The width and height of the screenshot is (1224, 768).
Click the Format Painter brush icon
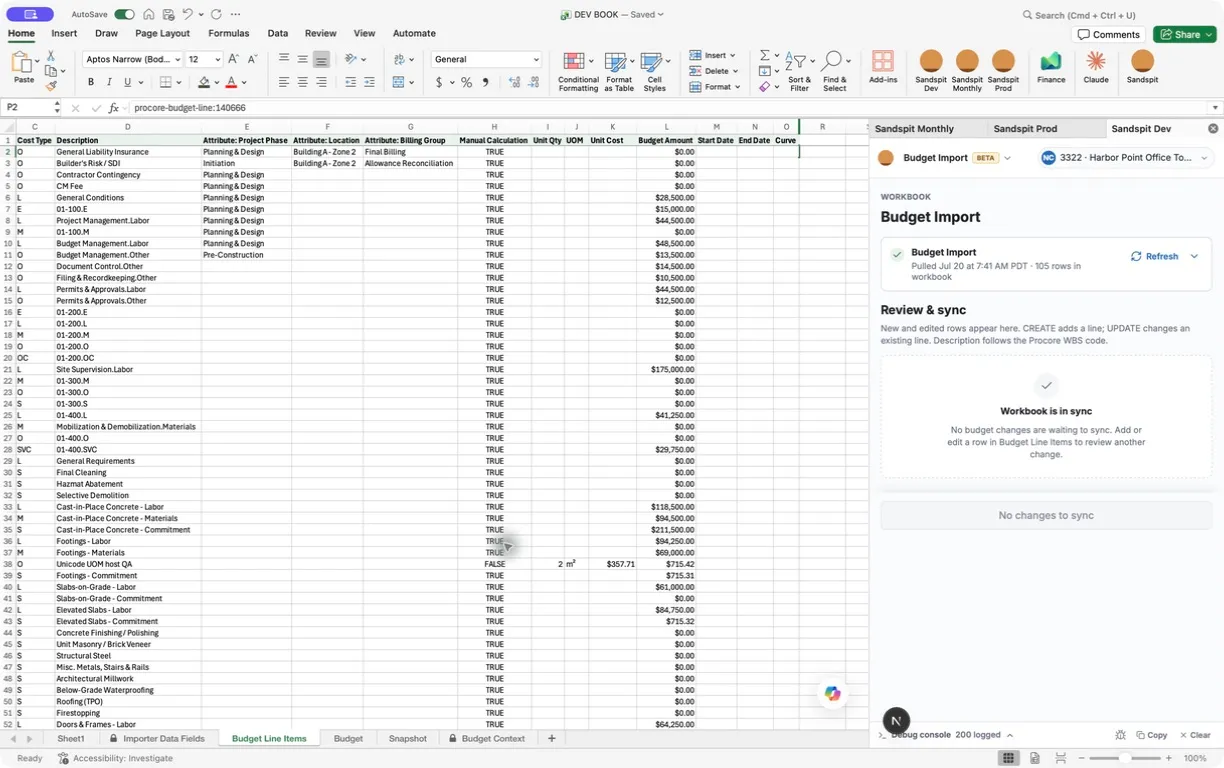click(x=51, y=86)
